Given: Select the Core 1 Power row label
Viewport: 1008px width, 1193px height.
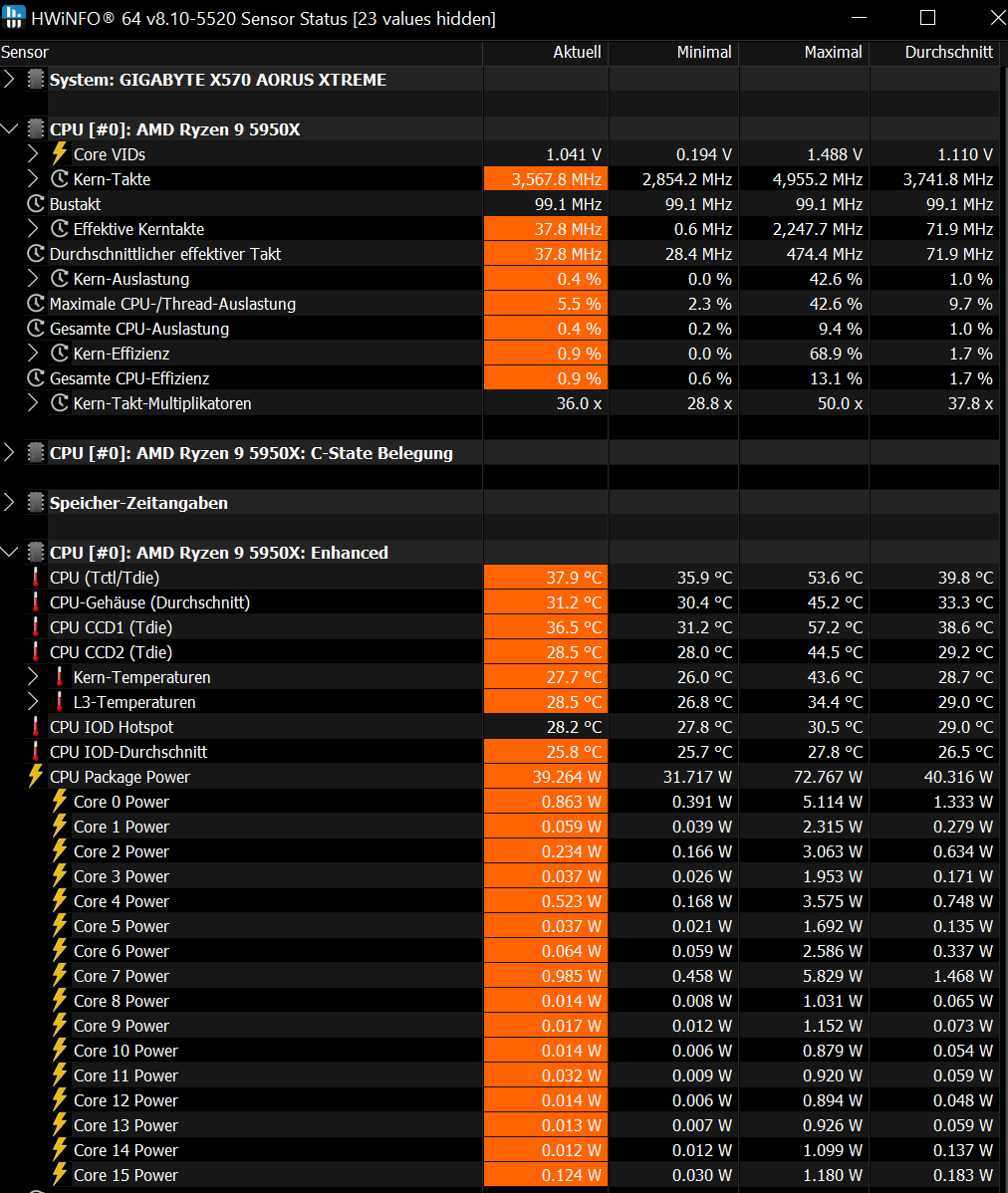Looking at the screenshot, I should click(x=121, y=827).
